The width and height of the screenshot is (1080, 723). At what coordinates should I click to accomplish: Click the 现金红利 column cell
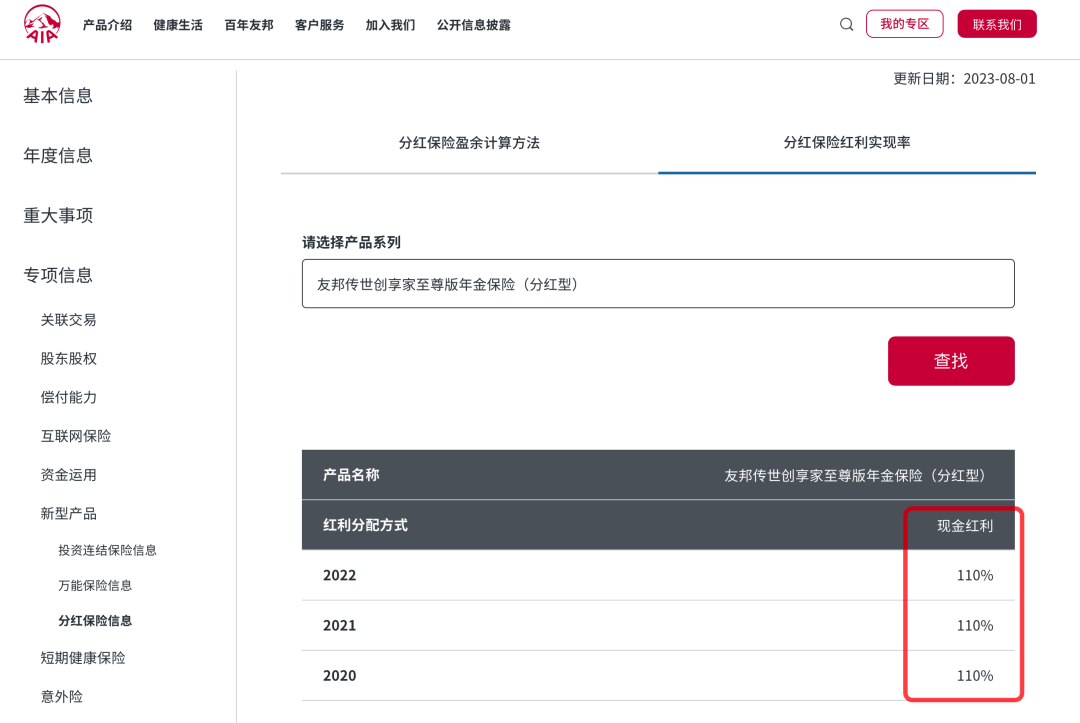[x=965, y=526]
